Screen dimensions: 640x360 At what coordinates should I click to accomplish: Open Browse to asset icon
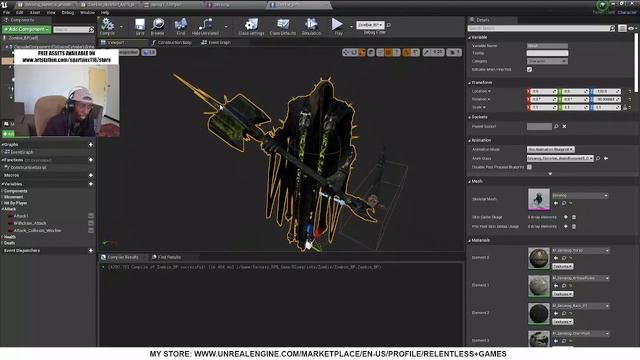coord(158,27)
